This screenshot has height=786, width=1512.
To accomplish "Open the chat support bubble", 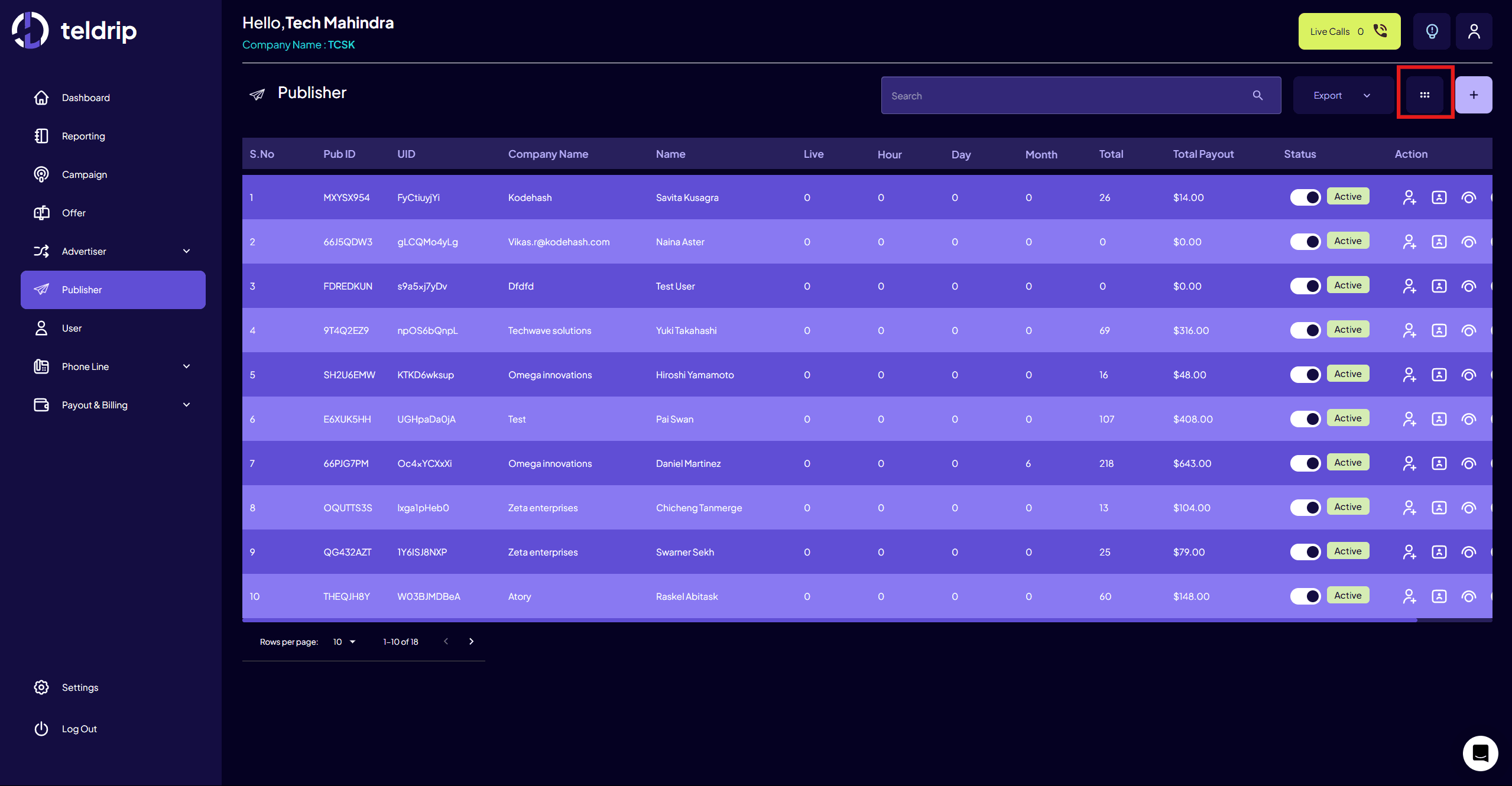I will [1480, 753].
